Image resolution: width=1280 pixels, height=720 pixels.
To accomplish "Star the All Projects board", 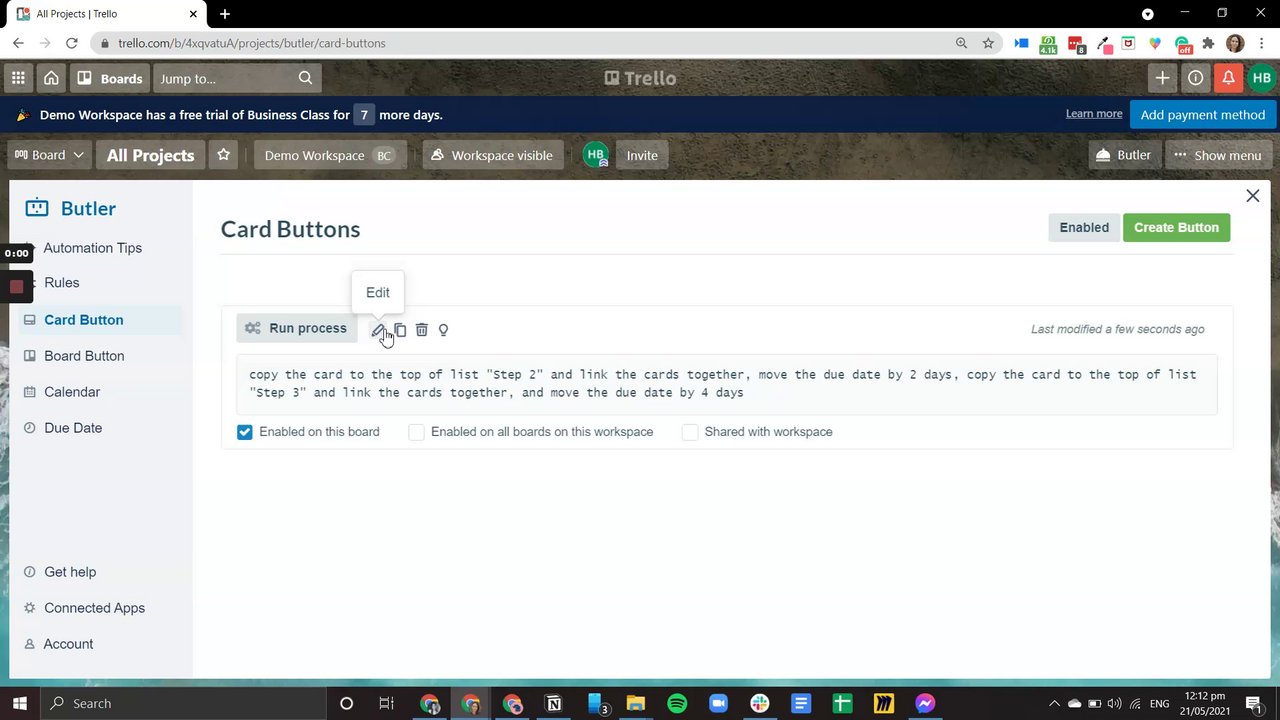I will pyautogui.click(x=223, y=155).
